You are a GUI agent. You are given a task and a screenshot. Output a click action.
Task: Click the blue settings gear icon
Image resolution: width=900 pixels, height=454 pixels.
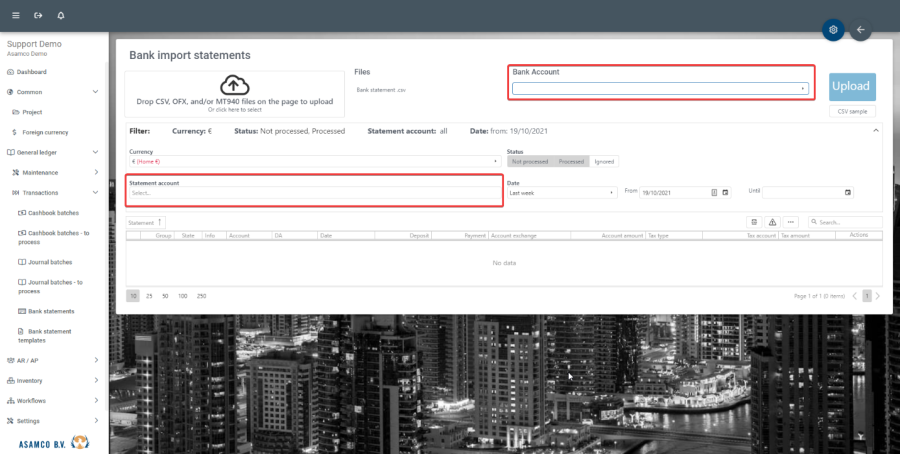pos(833,30)
